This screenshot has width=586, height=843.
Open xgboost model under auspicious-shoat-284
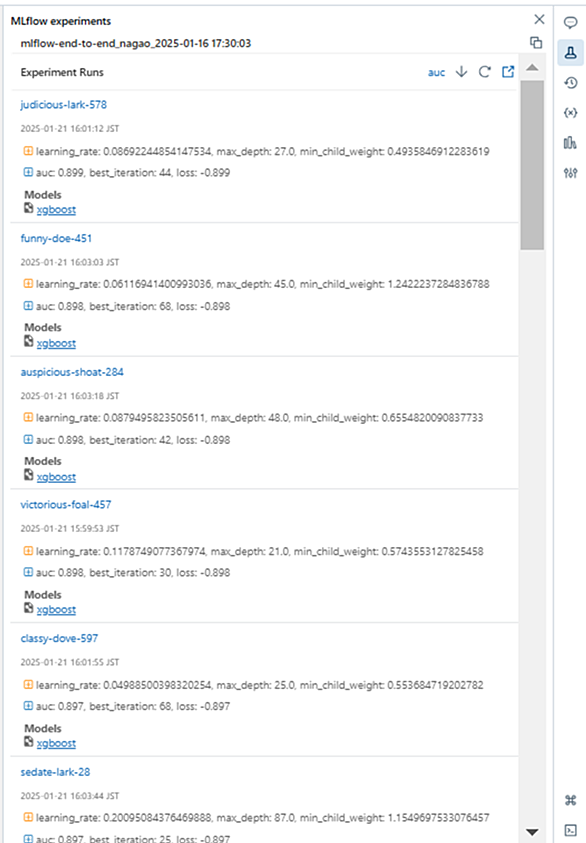coord(56,477)
